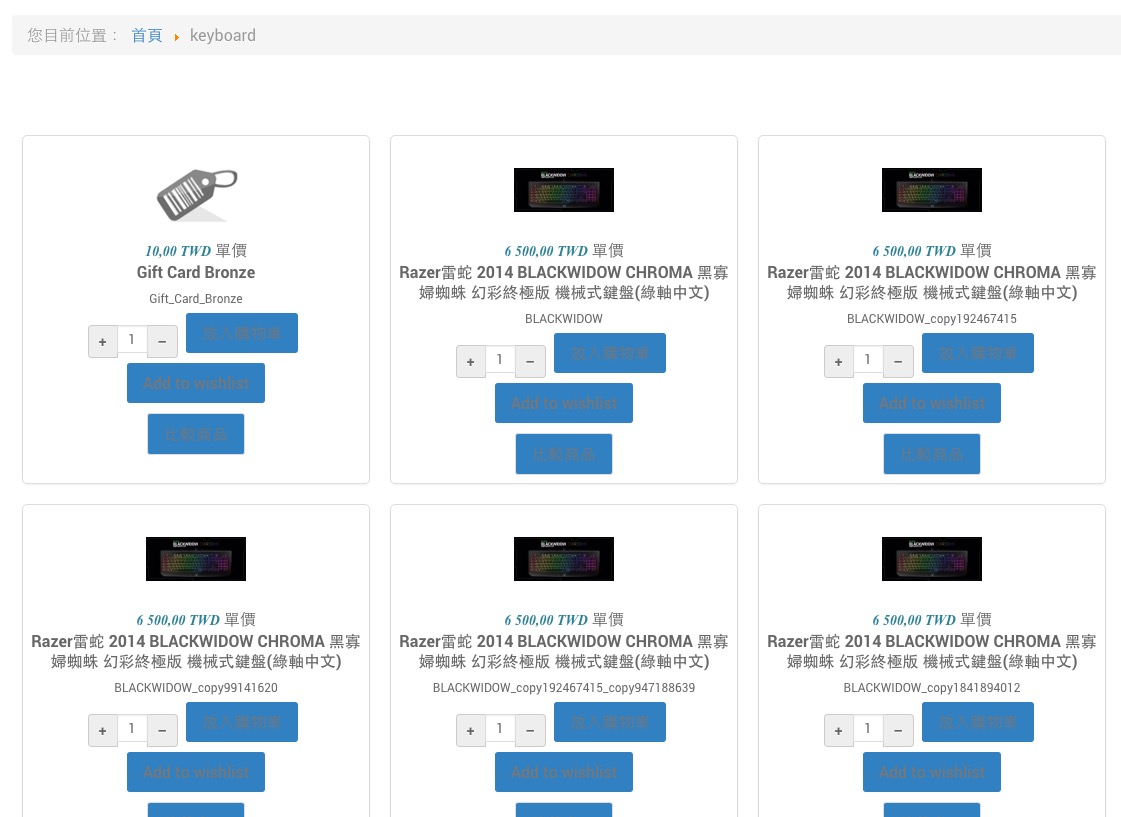This screenshot has height=817, width=1121.
Task: Focus quantity field of BLACKWIDOW_copy192467415
Action: (x=868, y=360)
